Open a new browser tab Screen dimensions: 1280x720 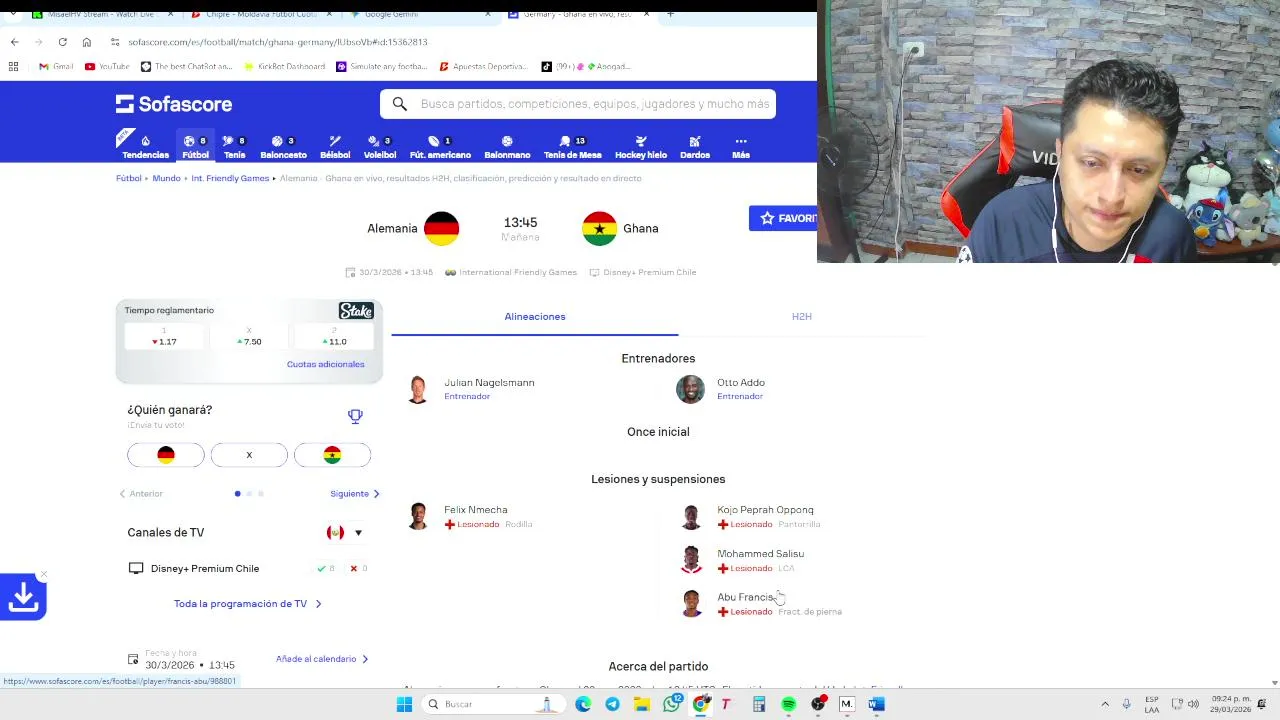[670, 14]
